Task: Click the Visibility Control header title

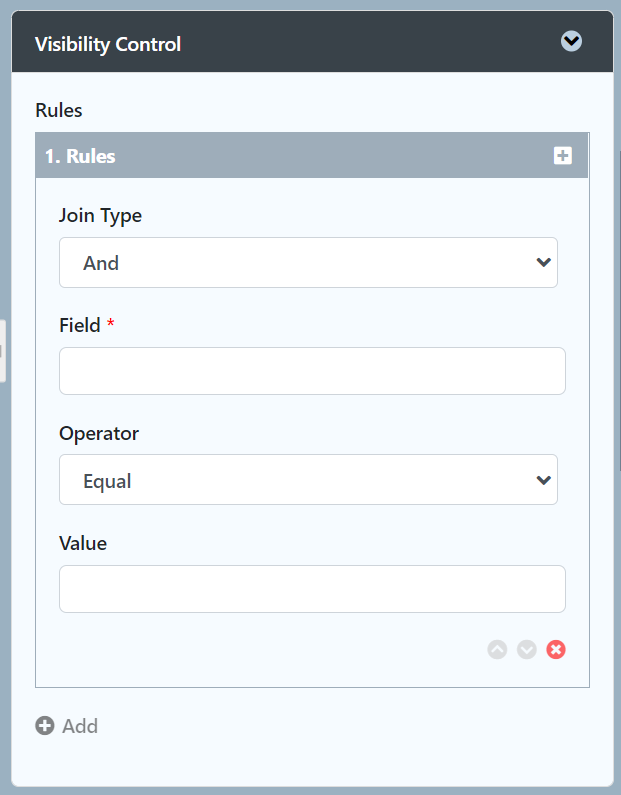Action: 108,44
